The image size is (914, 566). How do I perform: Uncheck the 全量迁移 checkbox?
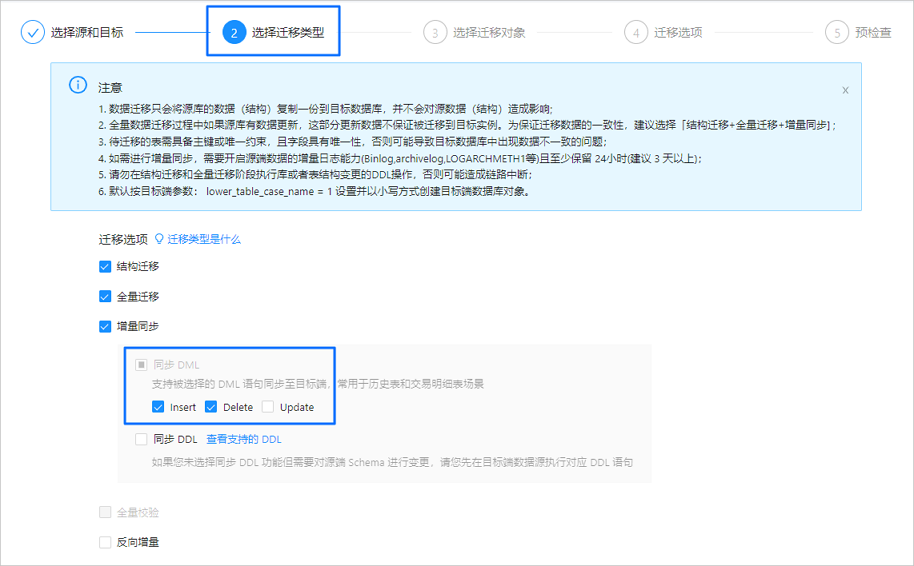(x=105, y=297)
